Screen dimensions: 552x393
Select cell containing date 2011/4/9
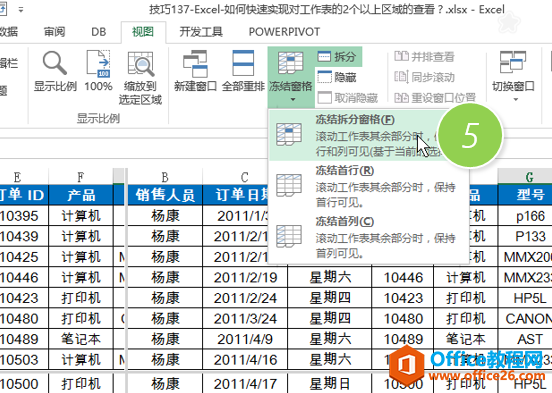pyautogui.click(x=245, y=339)
